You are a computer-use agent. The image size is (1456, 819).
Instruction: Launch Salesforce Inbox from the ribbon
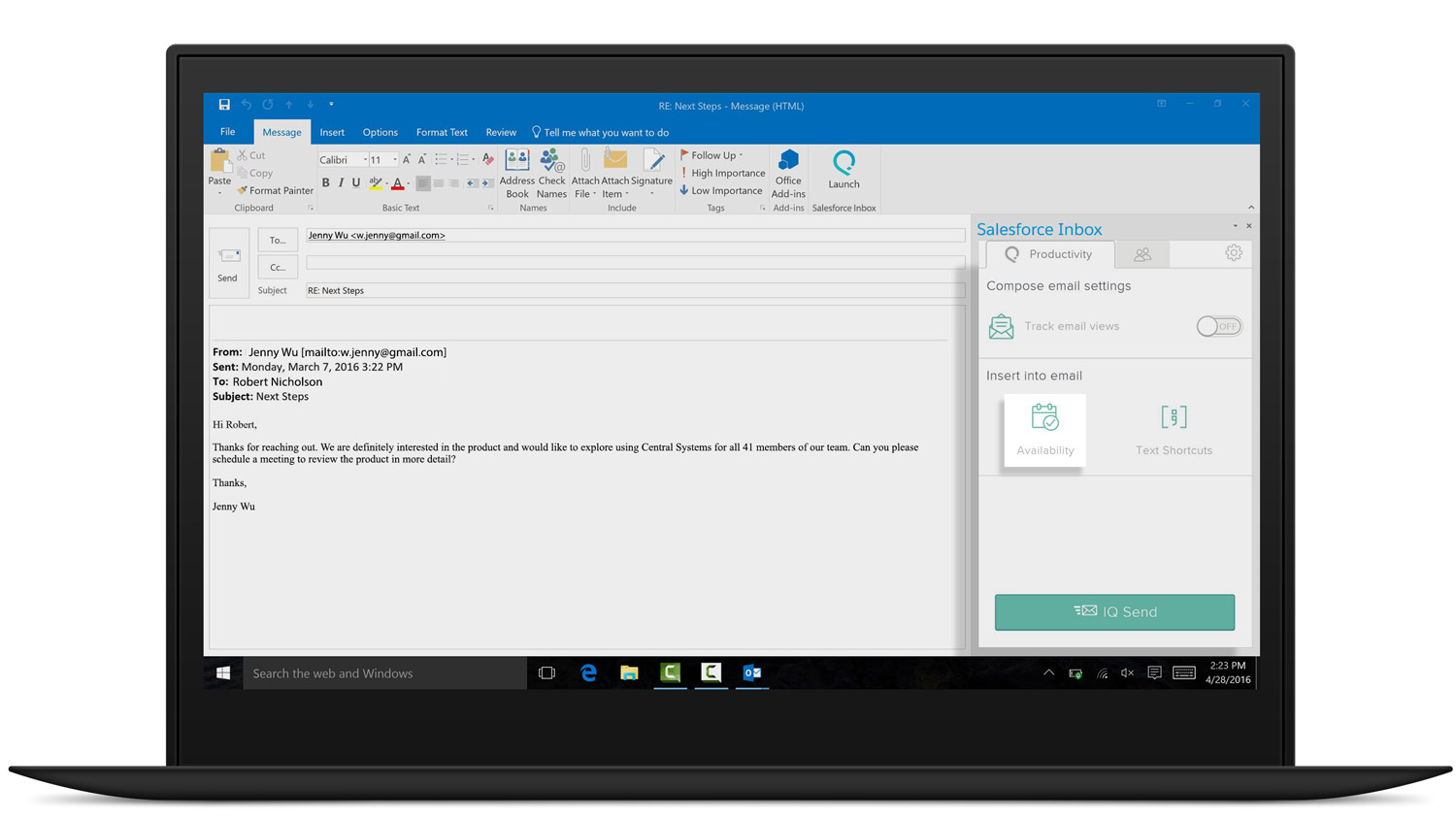pos(844,169)
